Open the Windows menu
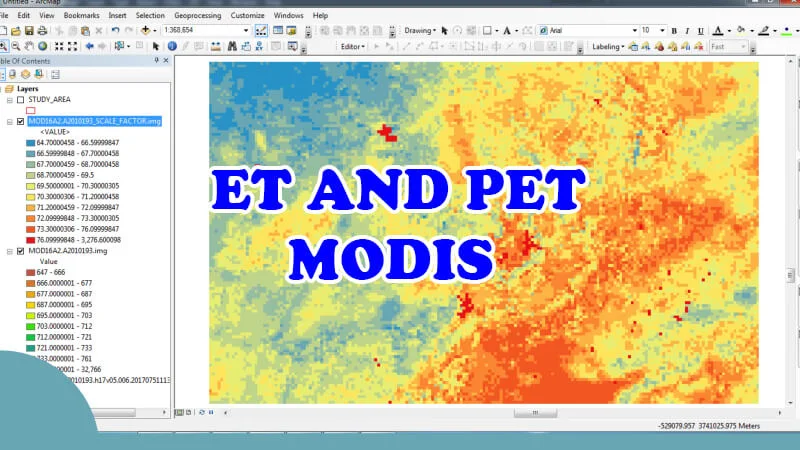 coord(288,15)
